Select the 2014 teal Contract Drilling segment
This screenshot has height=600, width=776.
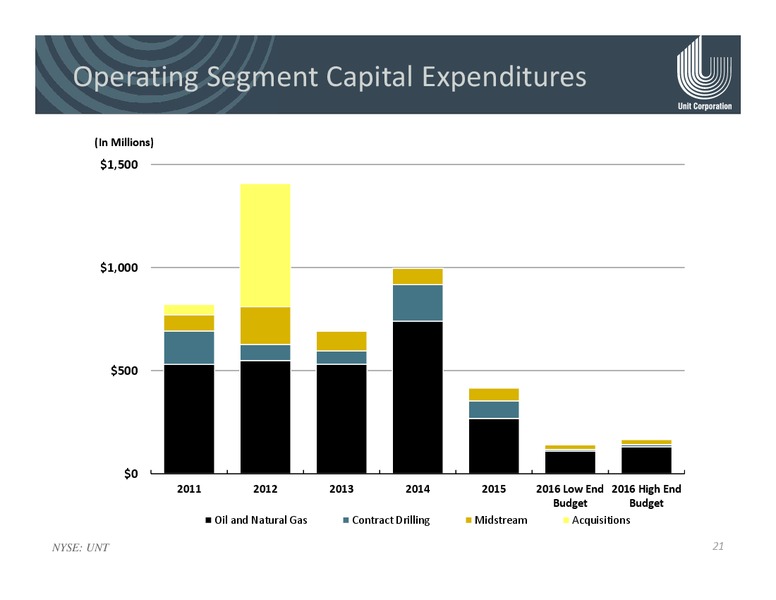[418, 303]
